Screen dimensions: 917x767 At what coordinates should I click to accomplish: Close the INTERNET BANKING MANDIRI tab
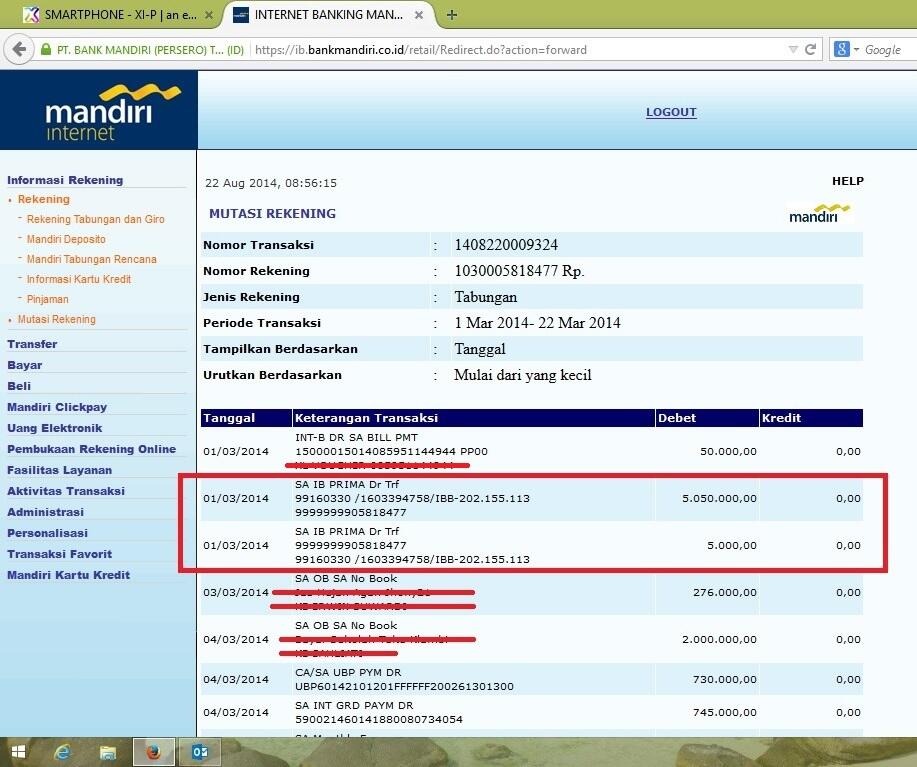[x=419, y=15]
